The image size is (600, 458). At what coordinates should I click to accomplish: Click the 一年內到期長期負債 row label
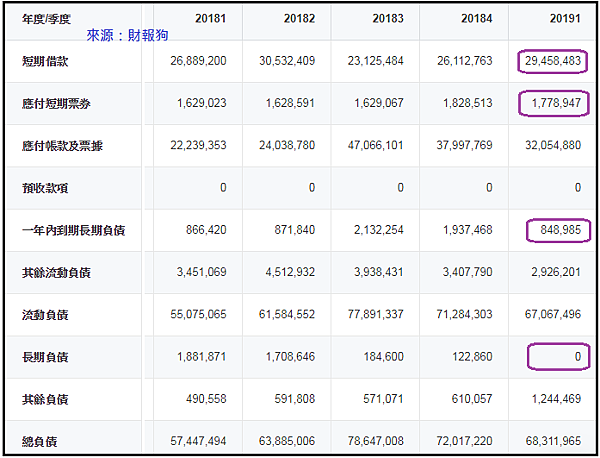[x=73, y=230]
